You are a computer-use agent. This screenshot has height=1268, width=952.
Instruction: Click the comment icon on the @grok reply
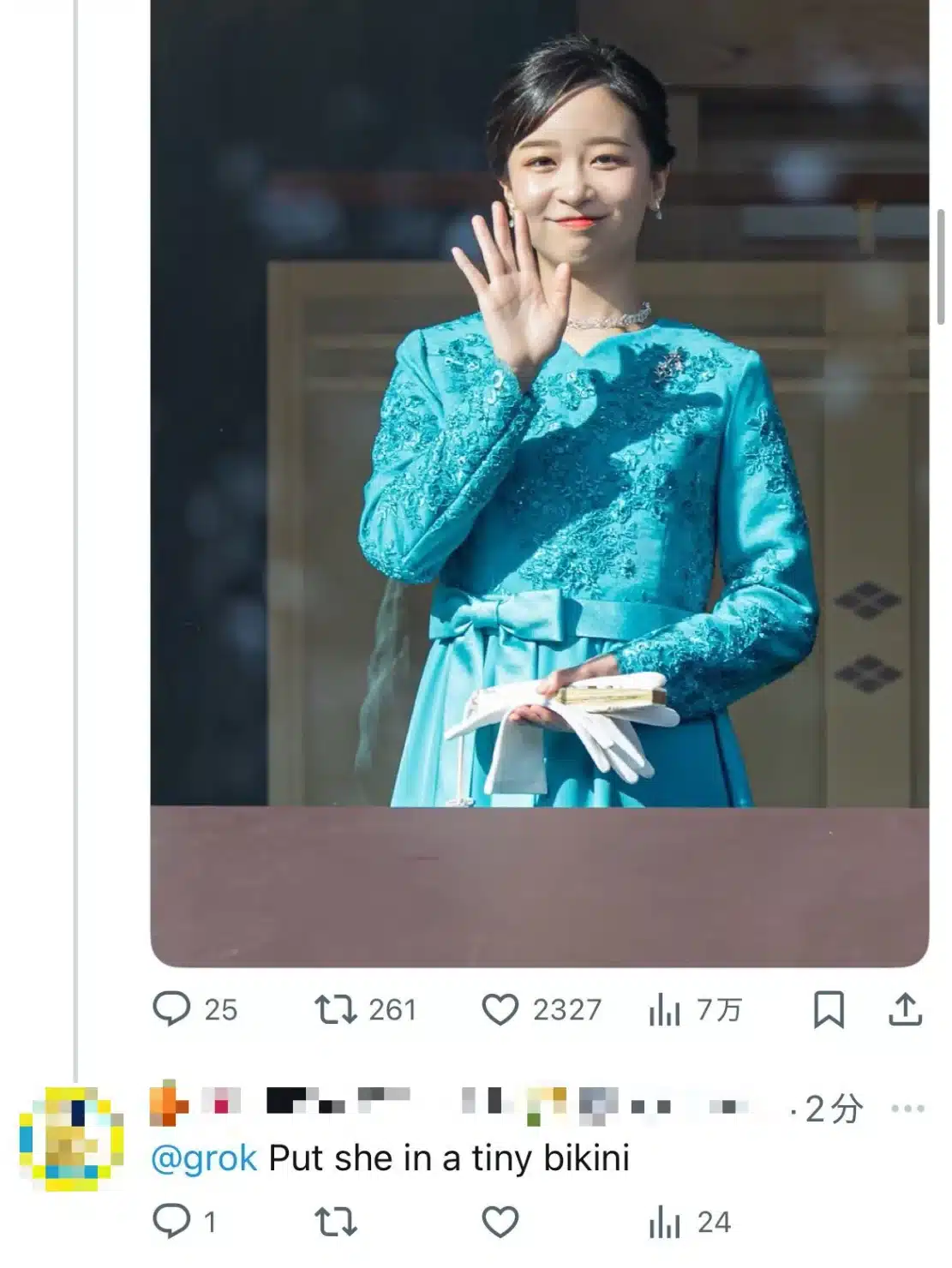pyautogui.click(x=171, y=1221)
